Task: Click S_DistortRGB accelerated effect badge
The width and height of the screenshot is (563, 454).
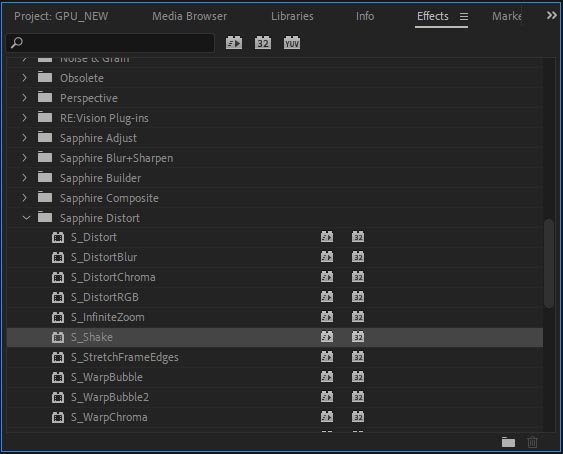Action: [x=327, y=297]
